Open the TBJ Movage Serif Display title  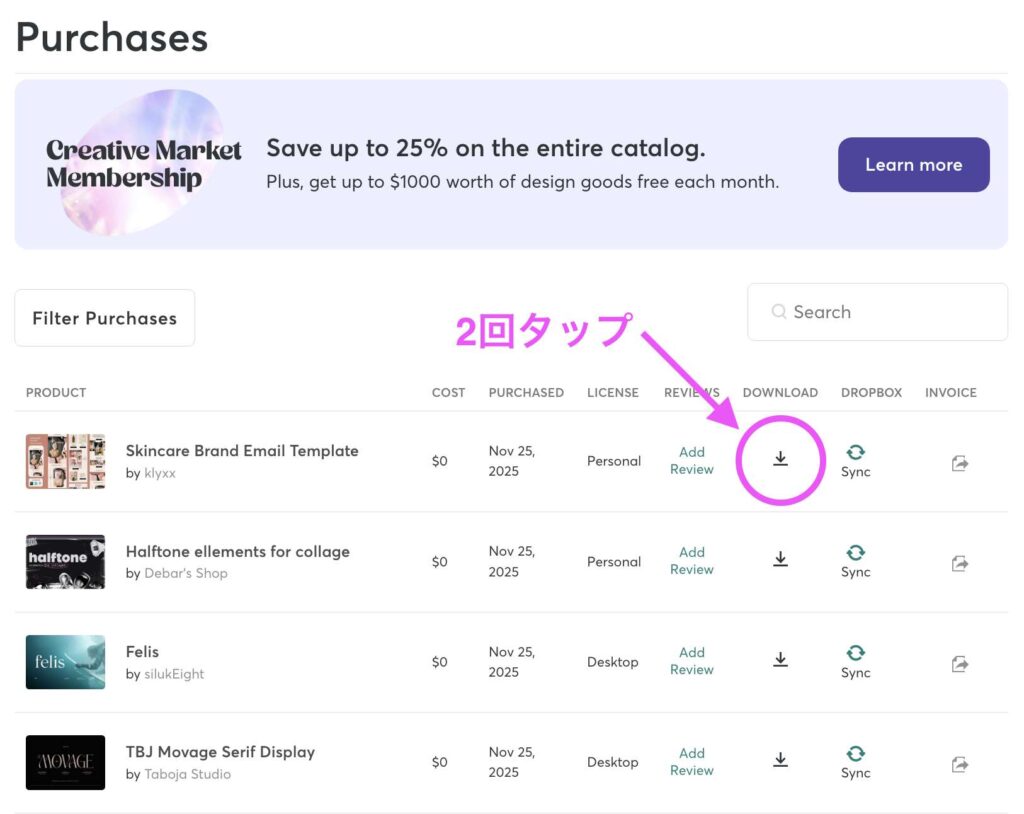tap(220, 752)
